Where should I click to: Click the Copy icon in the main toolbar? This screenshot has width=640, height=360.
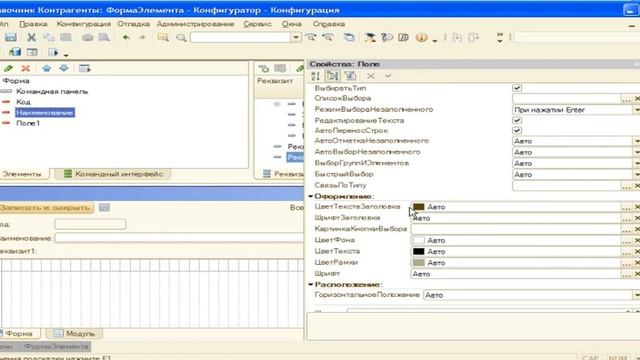[x=49, y=38]
